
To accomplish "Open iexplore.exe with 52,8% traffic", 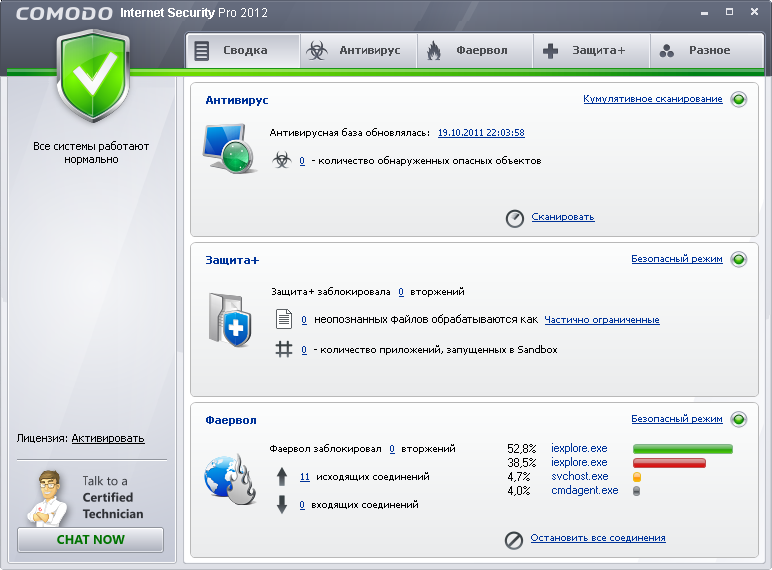I will (x=579, y=448).
